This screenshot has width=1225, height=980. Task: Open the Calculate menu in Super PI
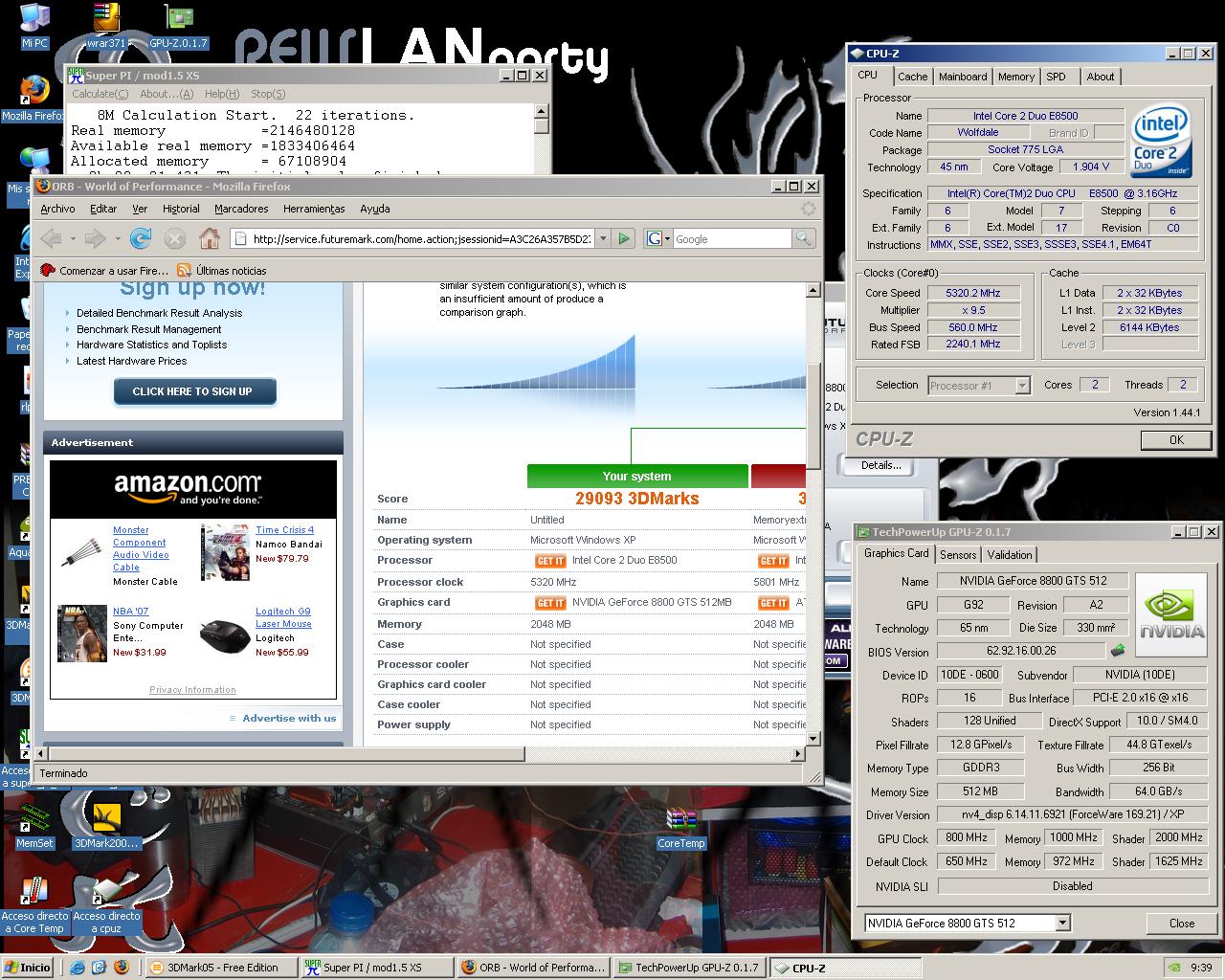click(100, 94)
